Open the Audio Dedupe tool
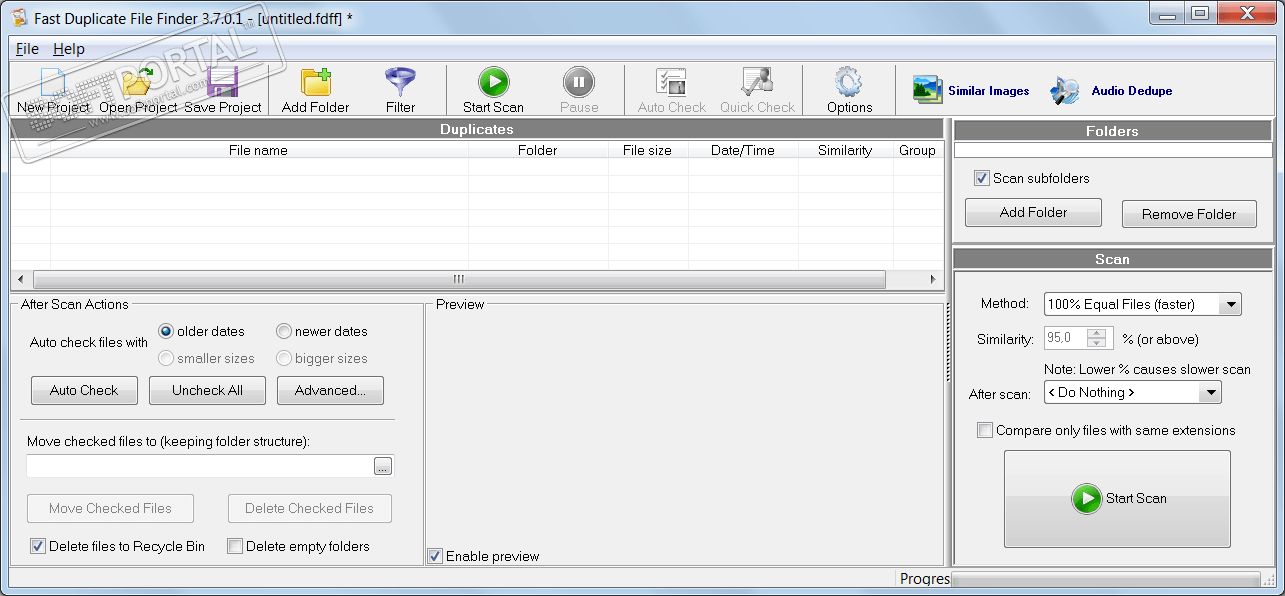Screen dimensions: 1285x596 coord(1111,90)
